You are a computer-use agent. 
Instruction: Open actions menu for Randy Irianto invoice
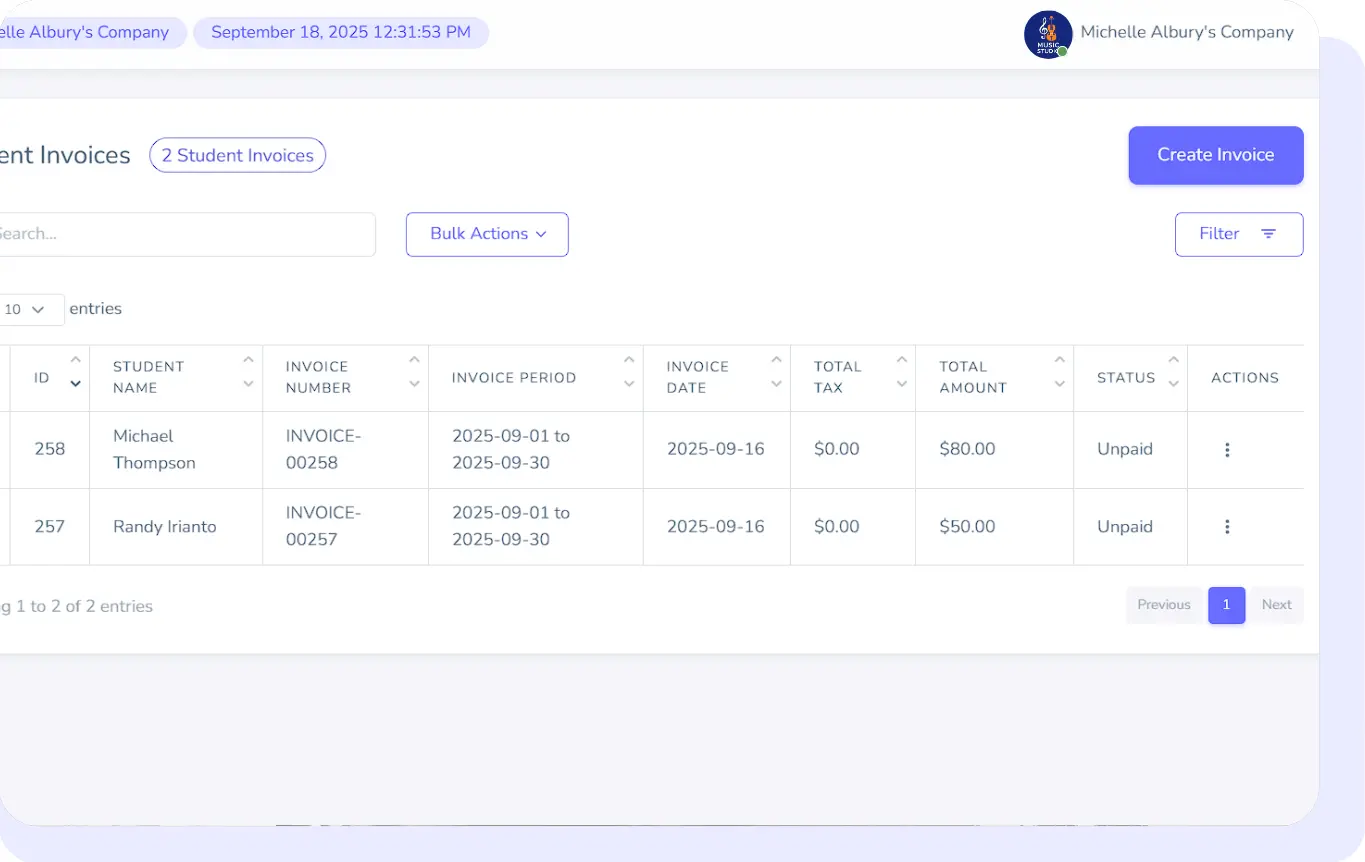1227,527
